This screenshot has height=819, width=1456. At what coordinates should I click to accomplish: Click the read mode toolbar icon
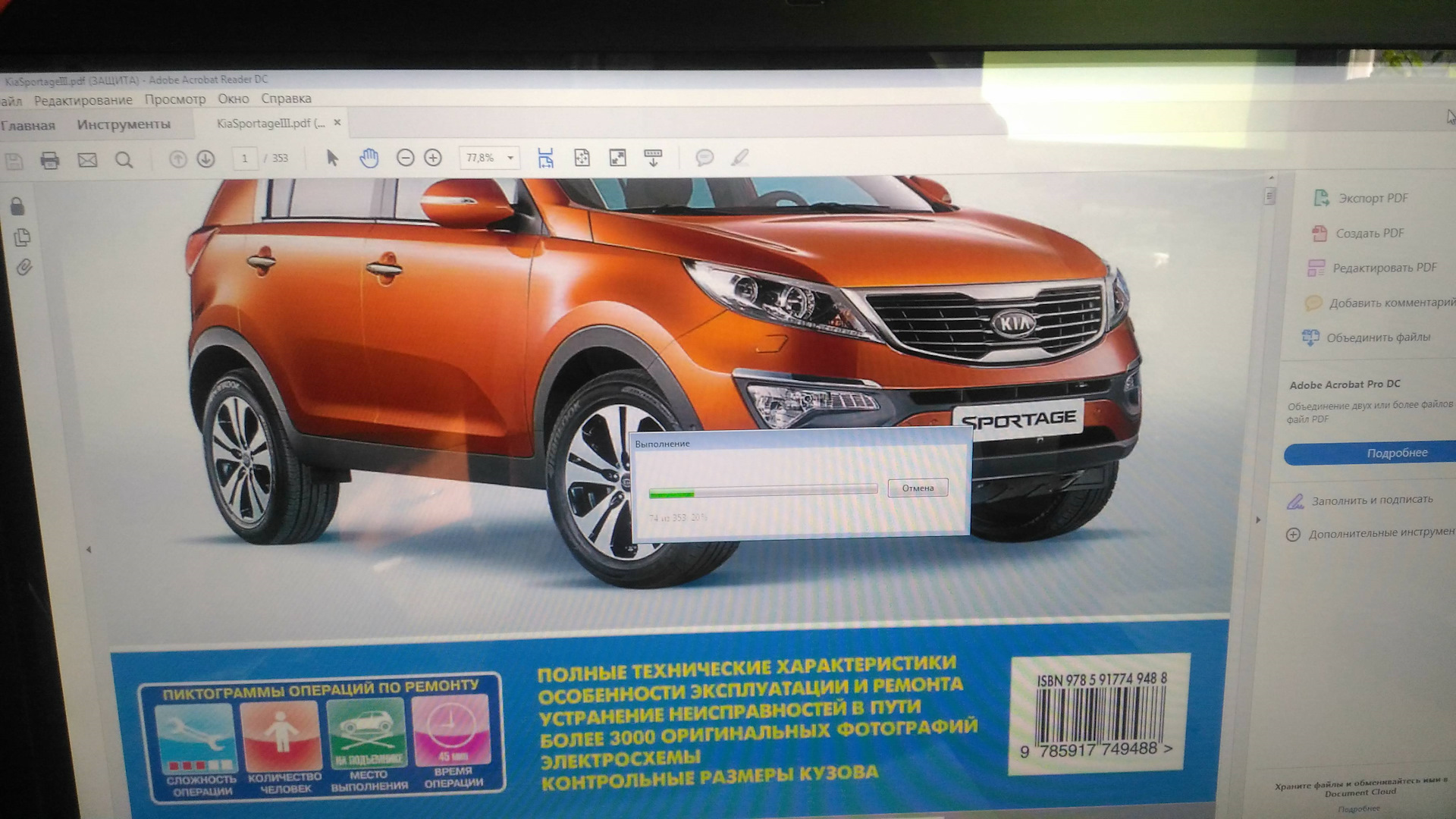653,158
